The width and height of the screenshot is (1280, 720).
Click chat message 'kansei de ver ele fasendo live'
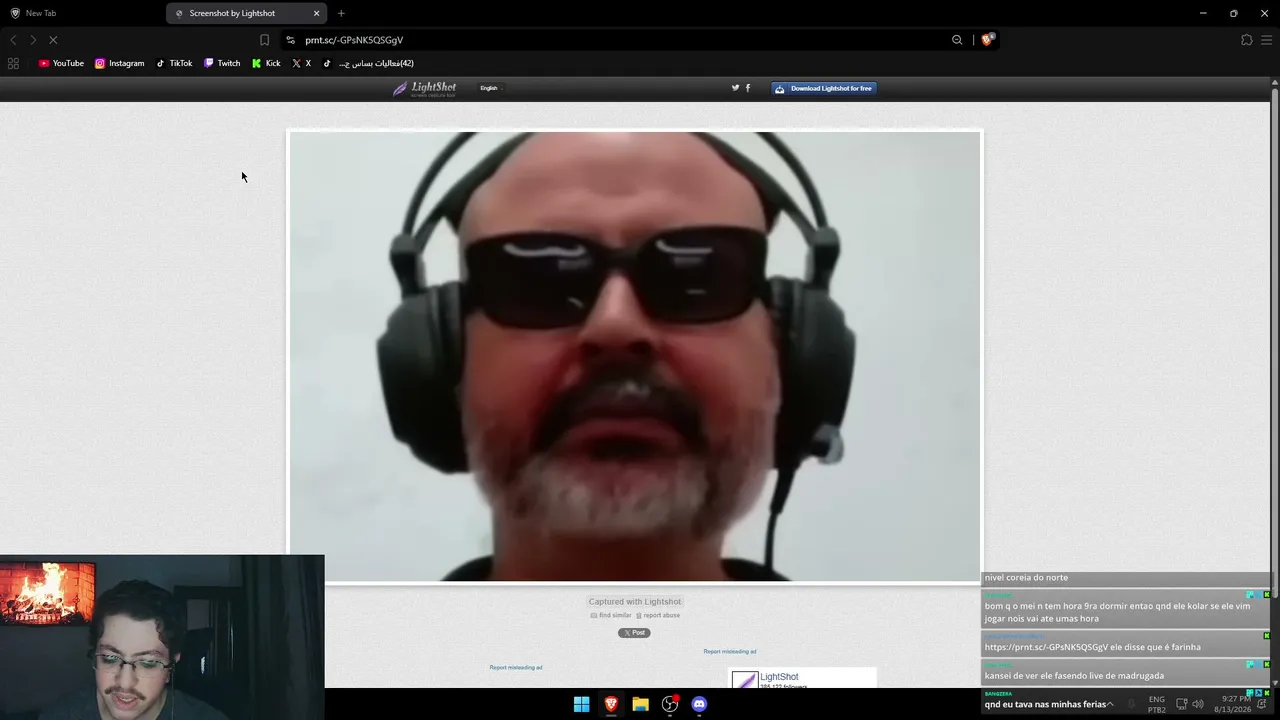[x=1074, y=676]
